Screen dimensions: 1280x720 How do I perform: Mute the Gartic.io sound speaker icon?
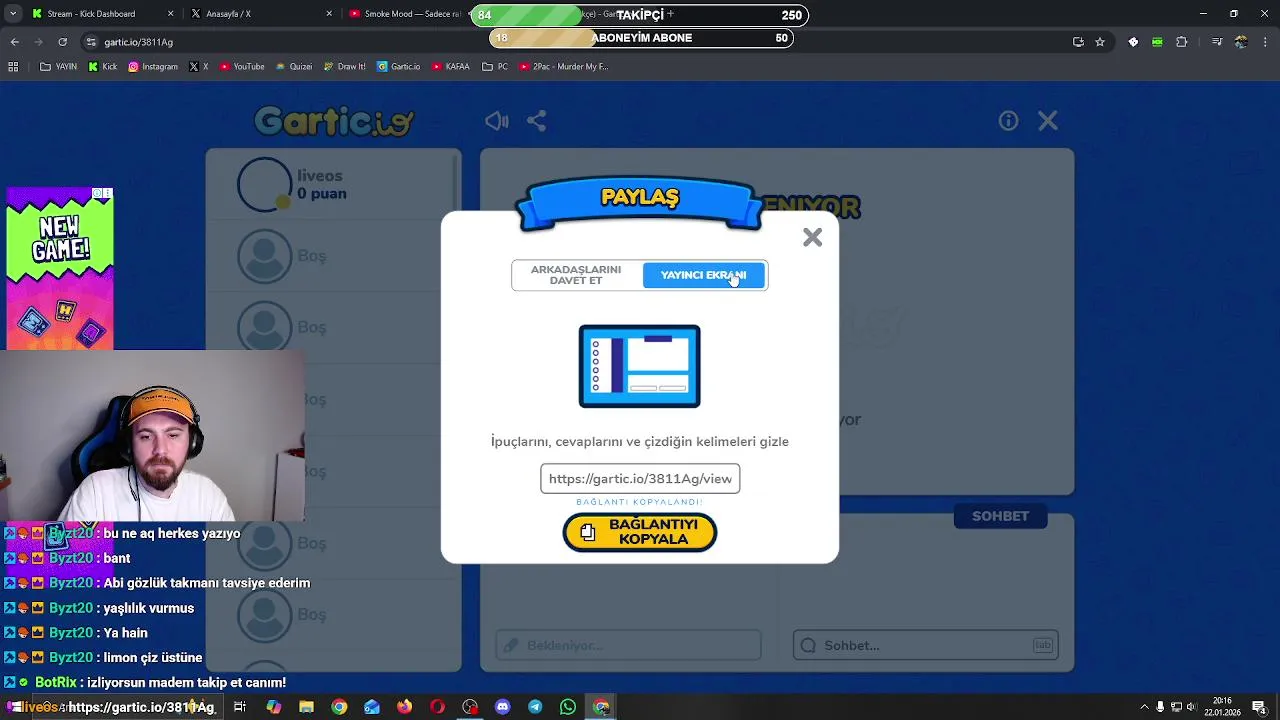pyautogui.click(x=497, y=121)
